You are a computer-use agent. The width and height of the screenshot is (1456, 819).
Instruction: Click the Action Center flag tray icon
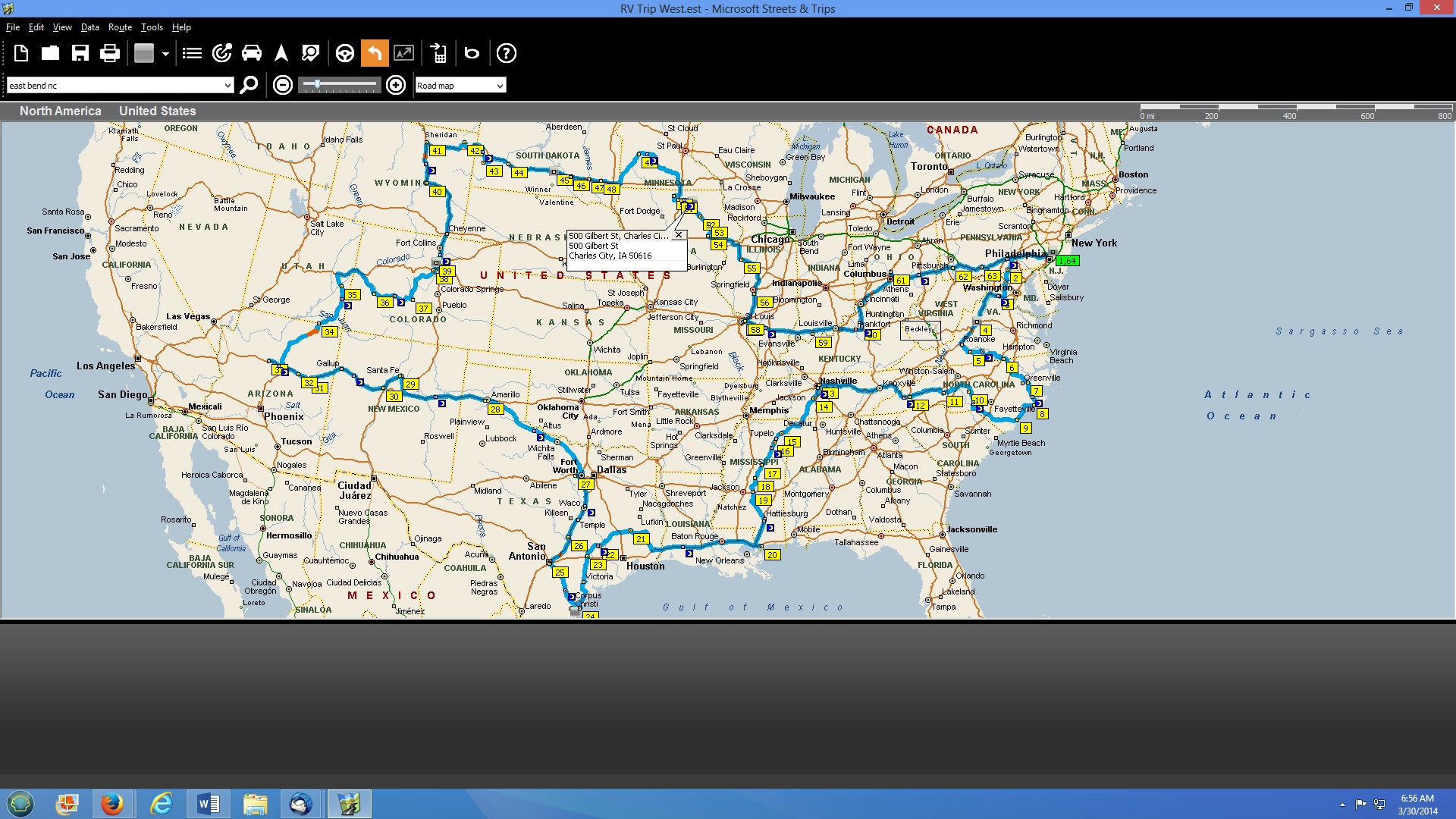1361,804
